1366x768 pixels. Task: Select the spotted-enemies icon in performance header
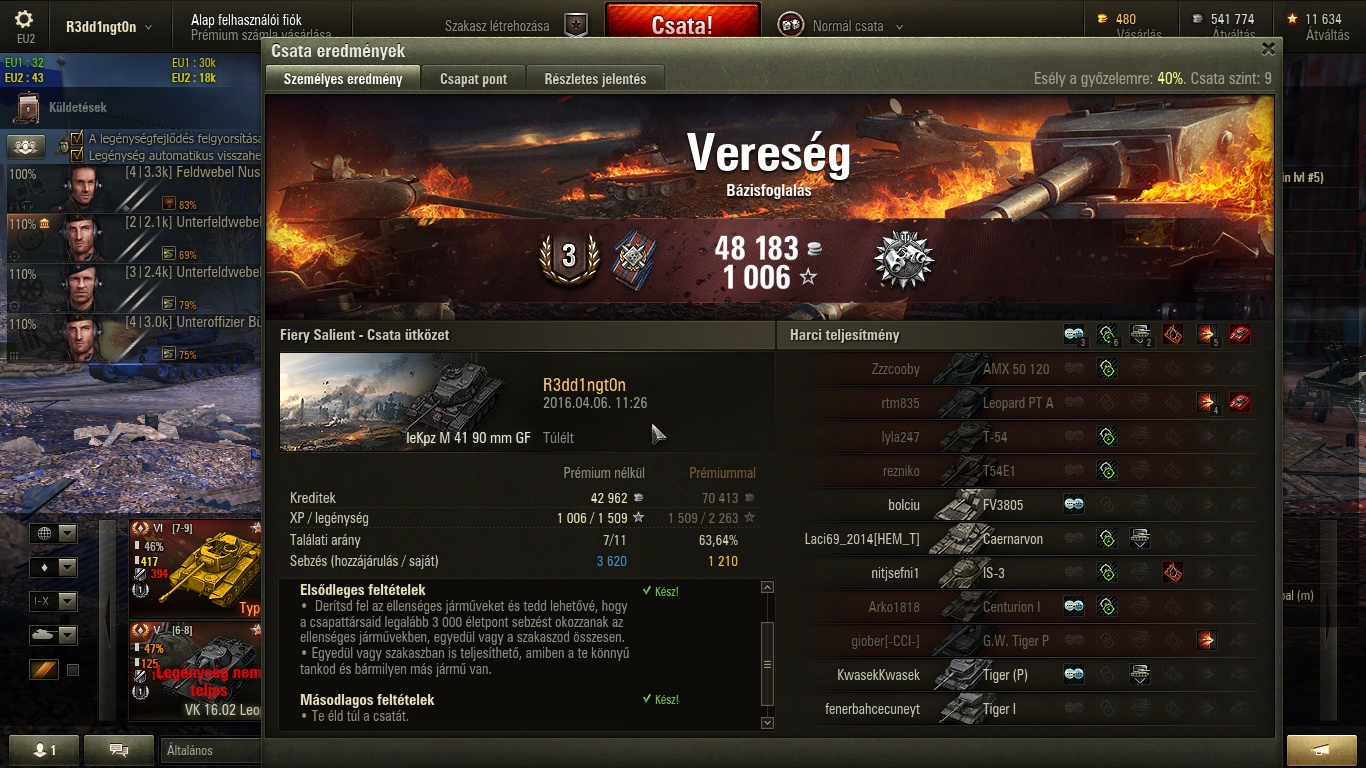tap(1074, 335)
